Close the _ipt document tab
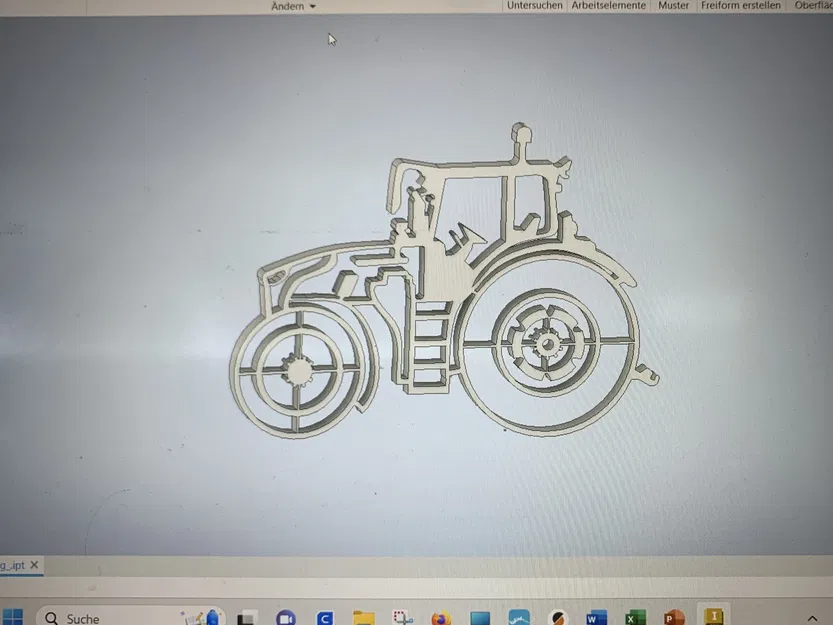 pos(34,565)
